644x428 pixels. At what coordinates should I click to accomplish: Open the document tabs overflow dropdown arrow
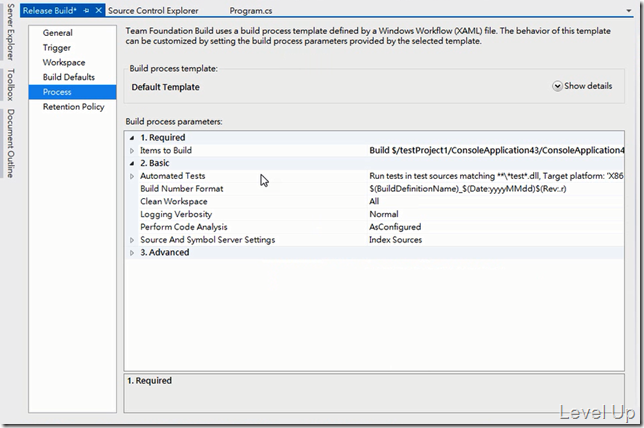point(629,11)
